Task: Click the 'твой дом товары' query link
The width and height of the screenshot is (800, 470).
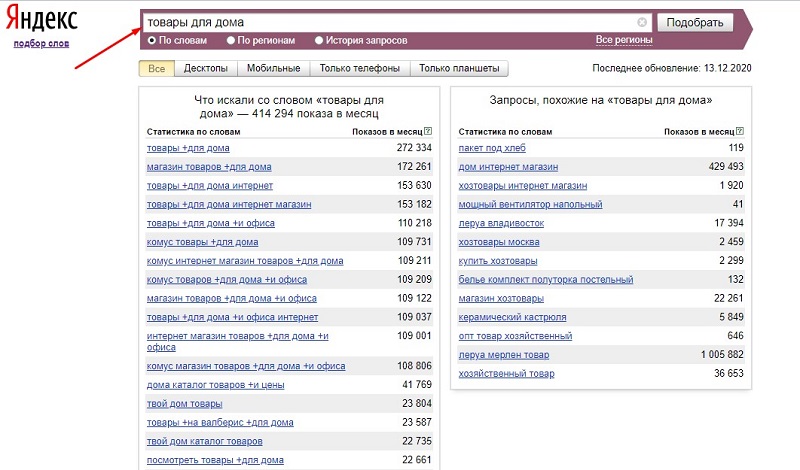Action: coord(185,404)
